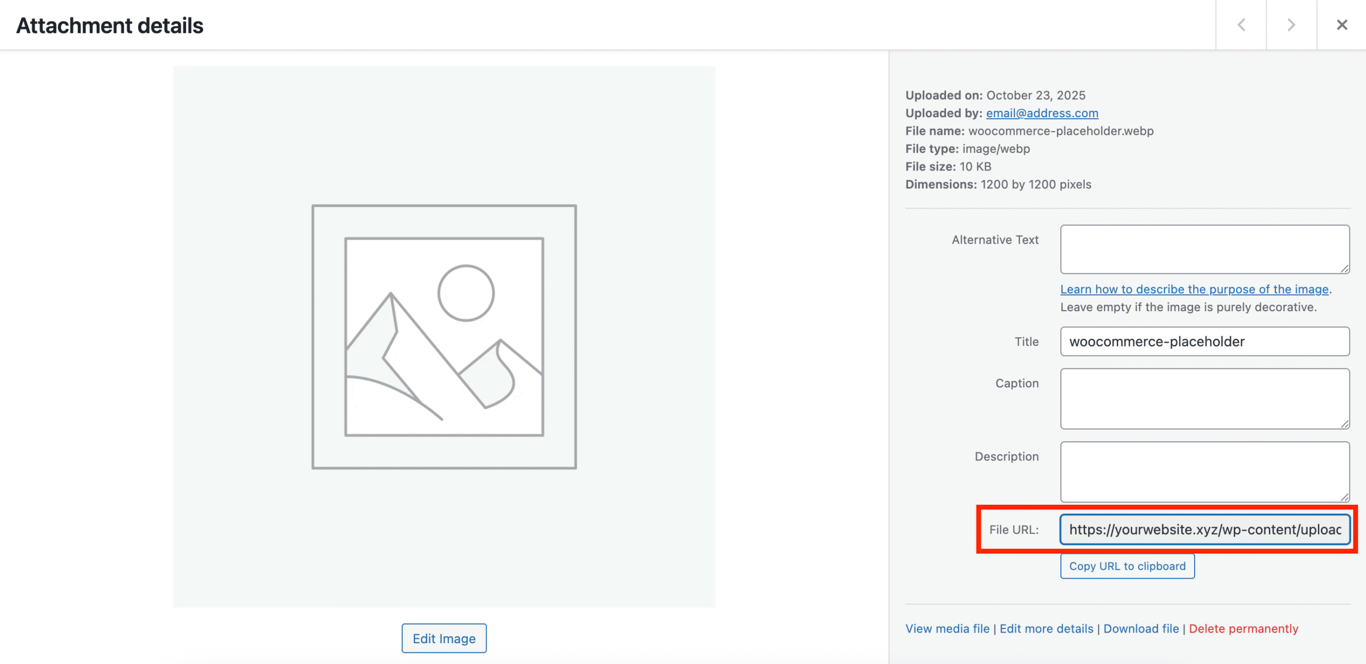
Task: Click Delete permanently
Action: tap(1243, 628)
